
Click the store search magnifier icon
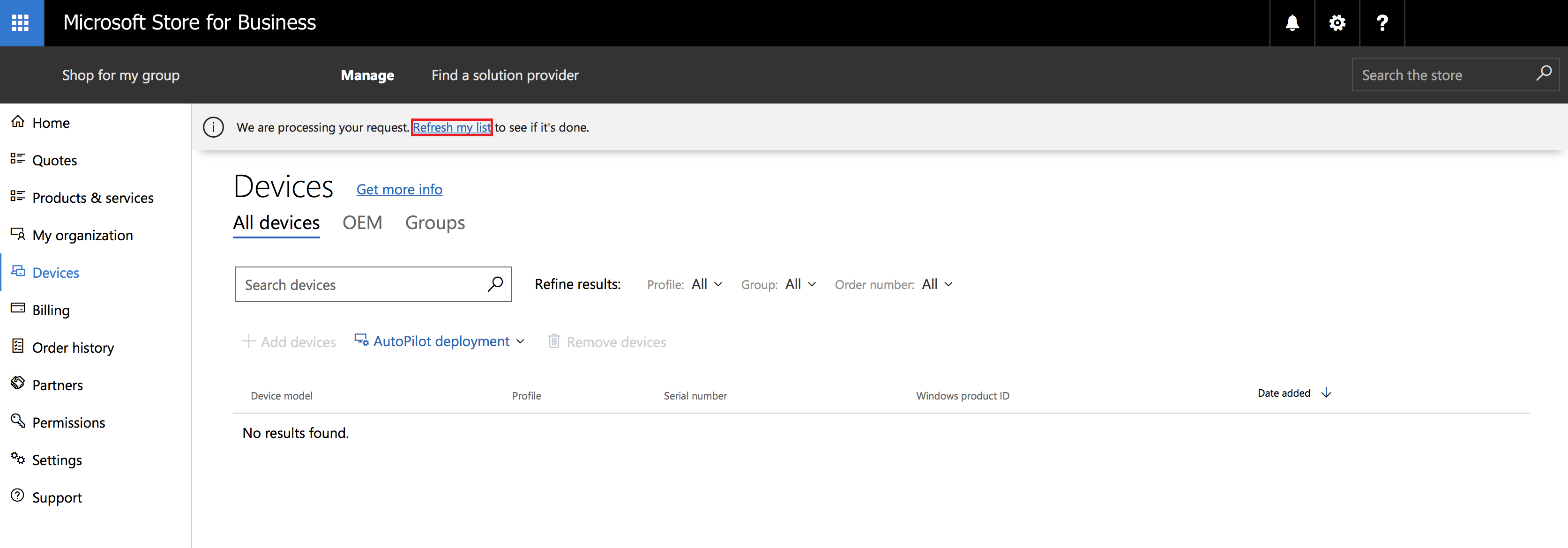point(1543,74)
